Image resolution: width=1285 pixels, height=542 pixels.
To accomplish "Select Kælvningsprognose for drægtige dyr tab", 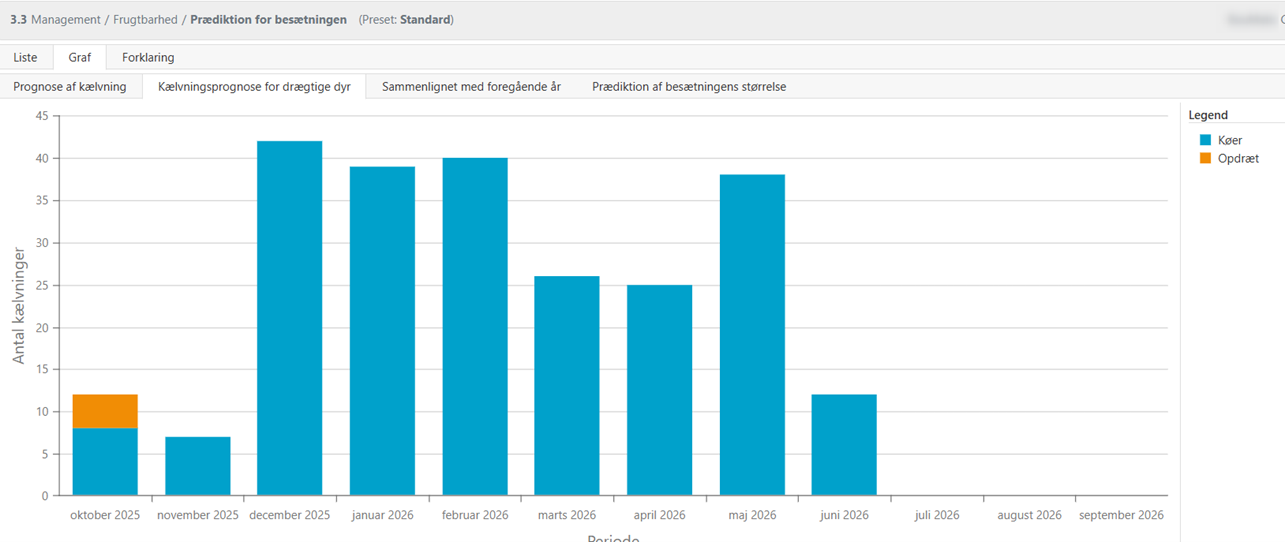I will tap(254, 87).
